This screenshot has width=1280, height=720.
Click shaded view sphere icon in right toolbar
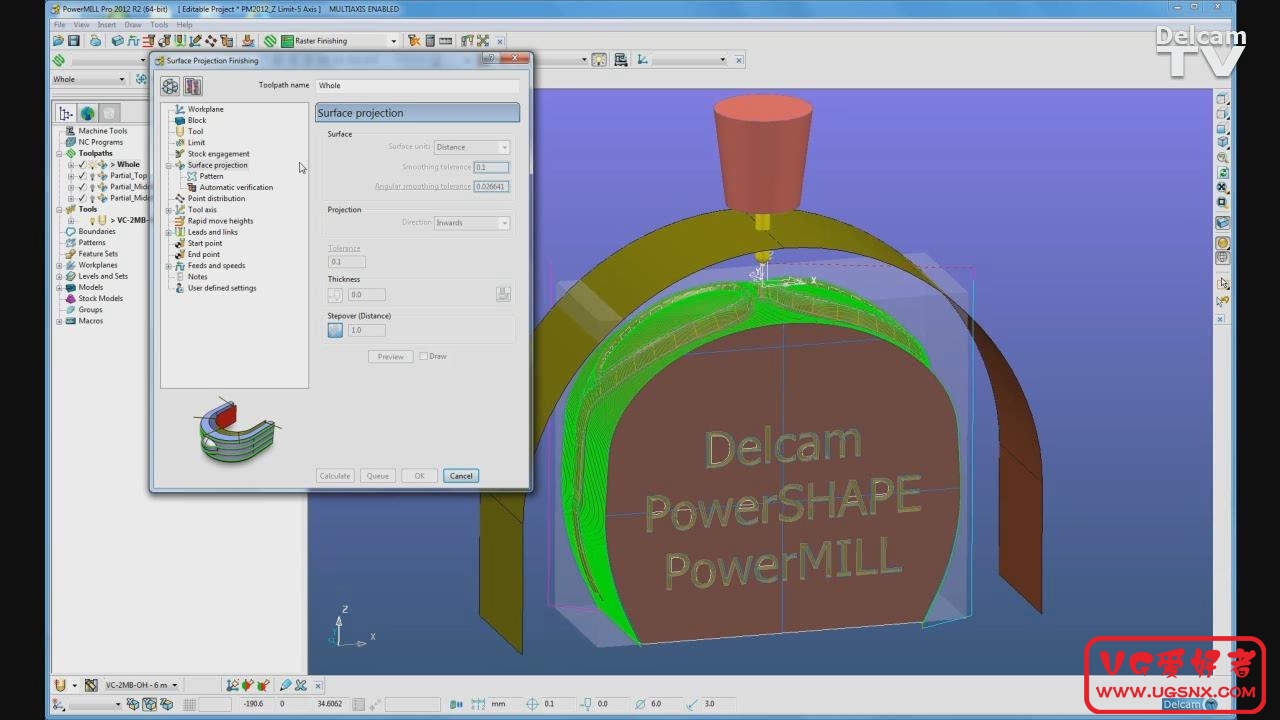pos(1222,243)
